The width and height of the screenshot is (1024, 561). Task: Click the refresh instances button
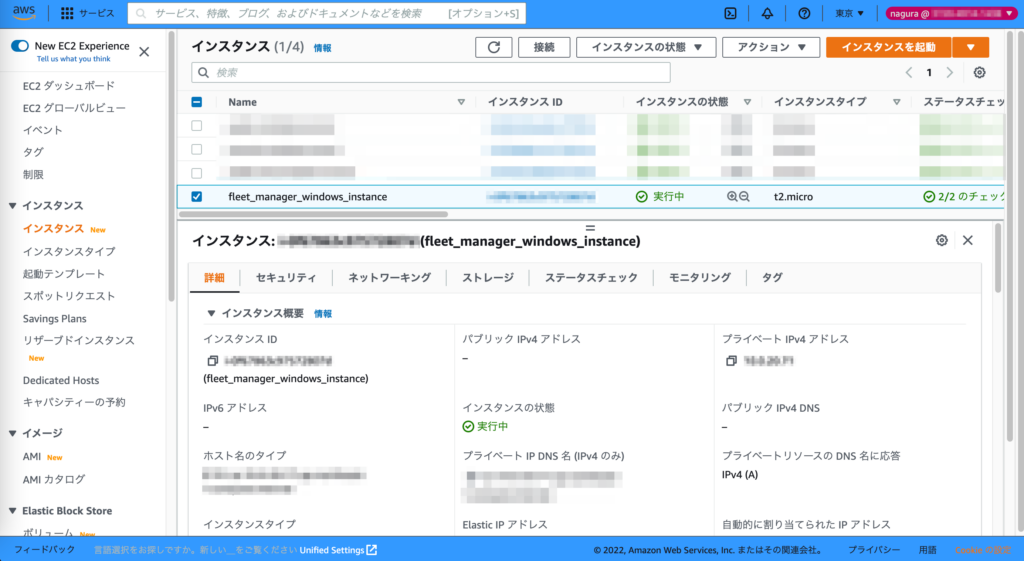tap(494, 47)
